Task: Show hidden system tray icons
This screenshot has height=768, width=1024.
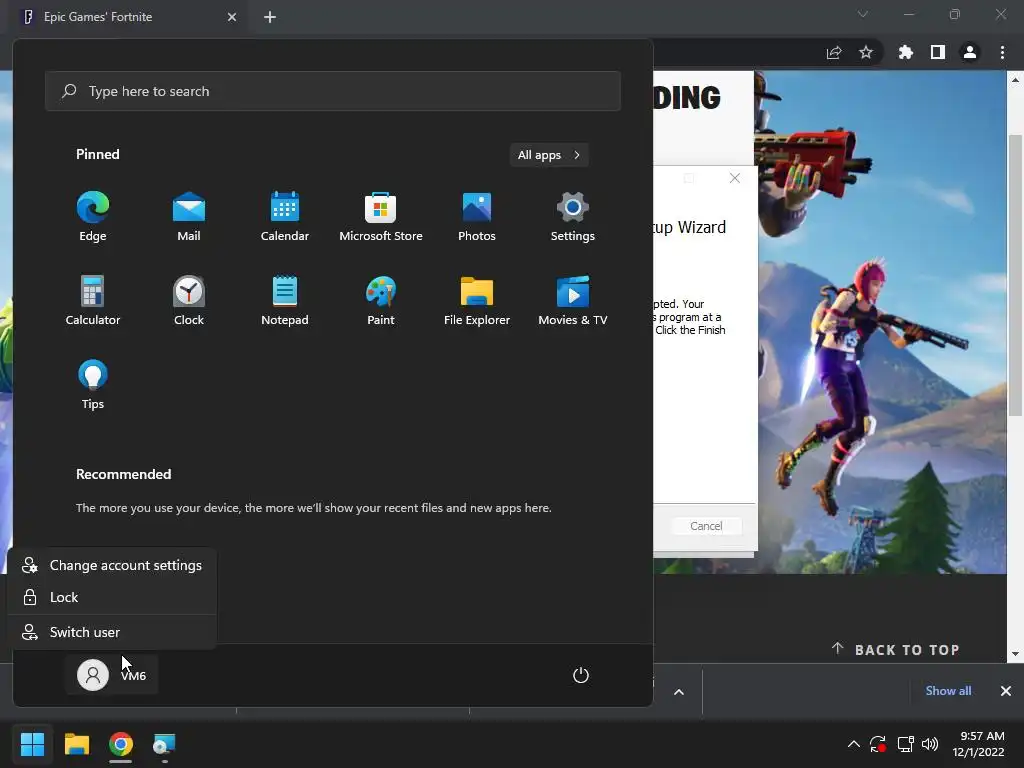Action: 854,744
